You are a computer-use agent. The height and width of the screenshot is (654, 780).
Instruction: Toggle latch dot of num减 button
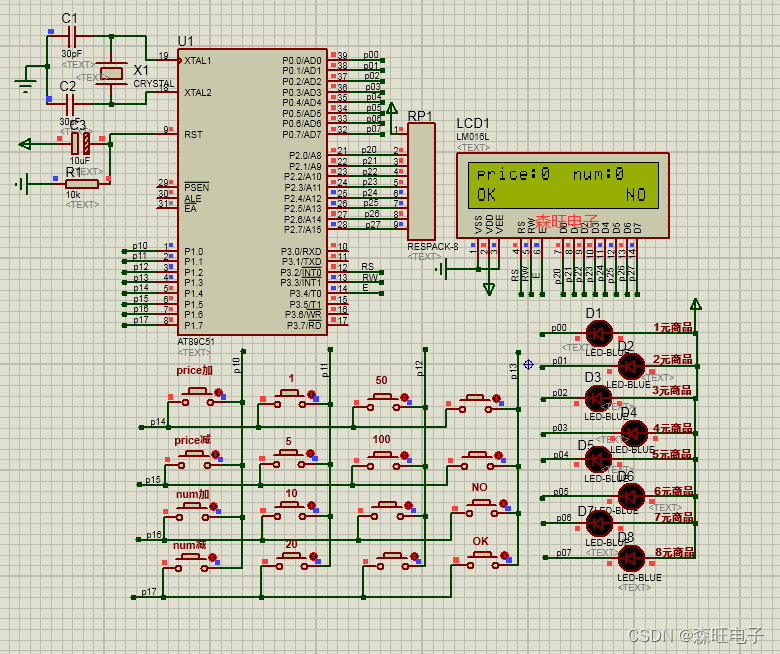(212, 558)
